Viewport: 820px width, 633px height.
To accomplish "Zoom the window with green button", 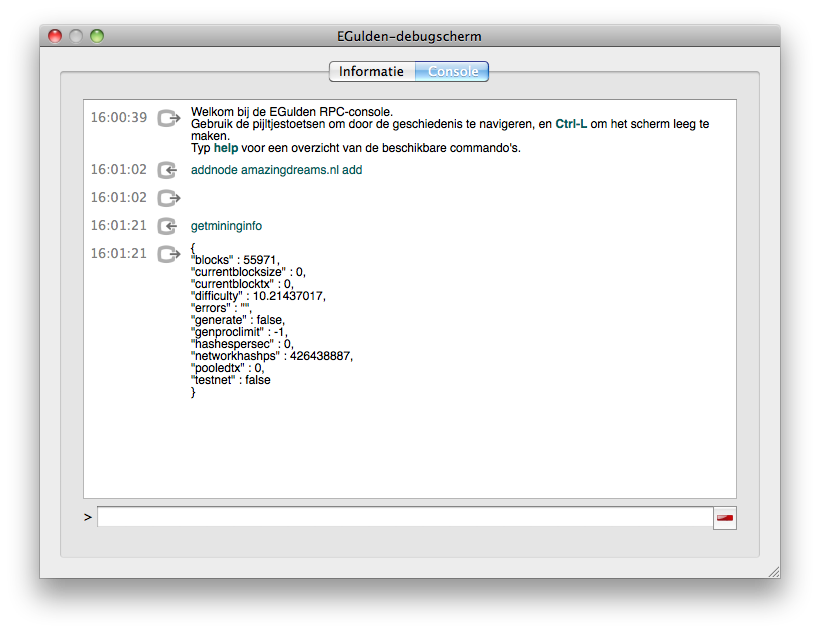I will click(97, 36).
